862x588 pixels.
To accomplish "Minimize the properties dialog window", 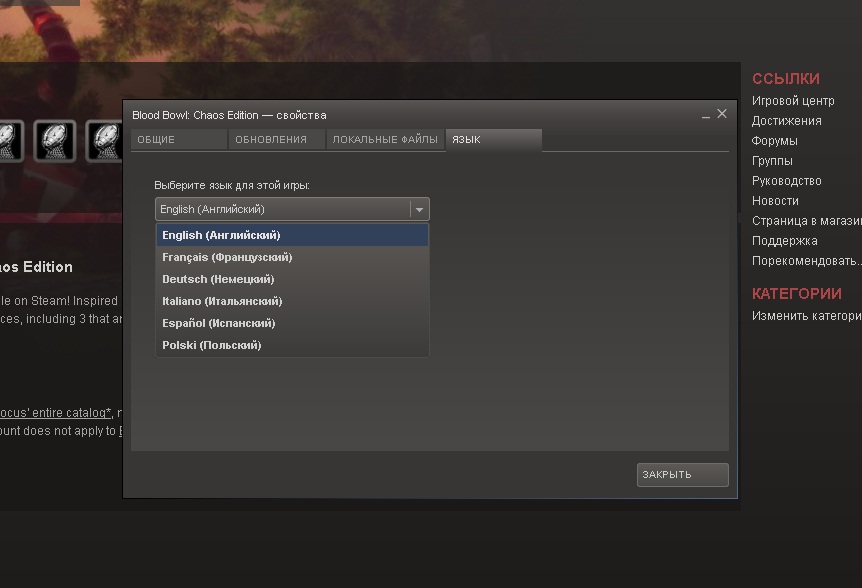I will click(x=705, y=116).
